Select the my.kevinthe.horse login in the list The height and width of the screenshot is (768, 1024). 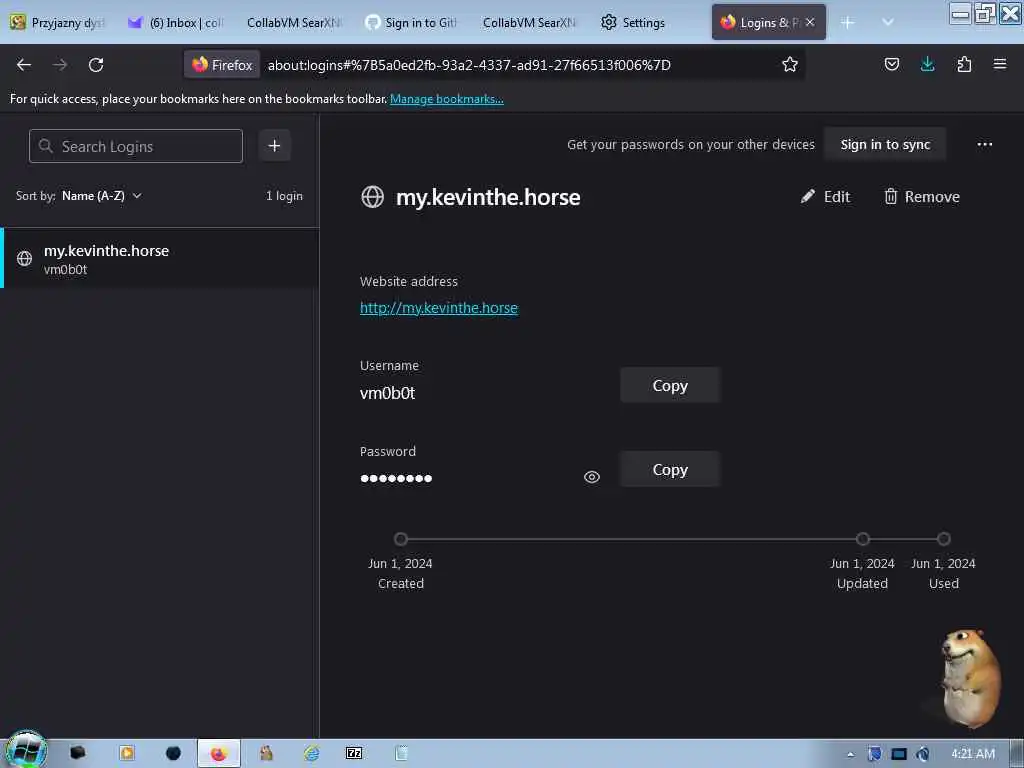(161, 259)
